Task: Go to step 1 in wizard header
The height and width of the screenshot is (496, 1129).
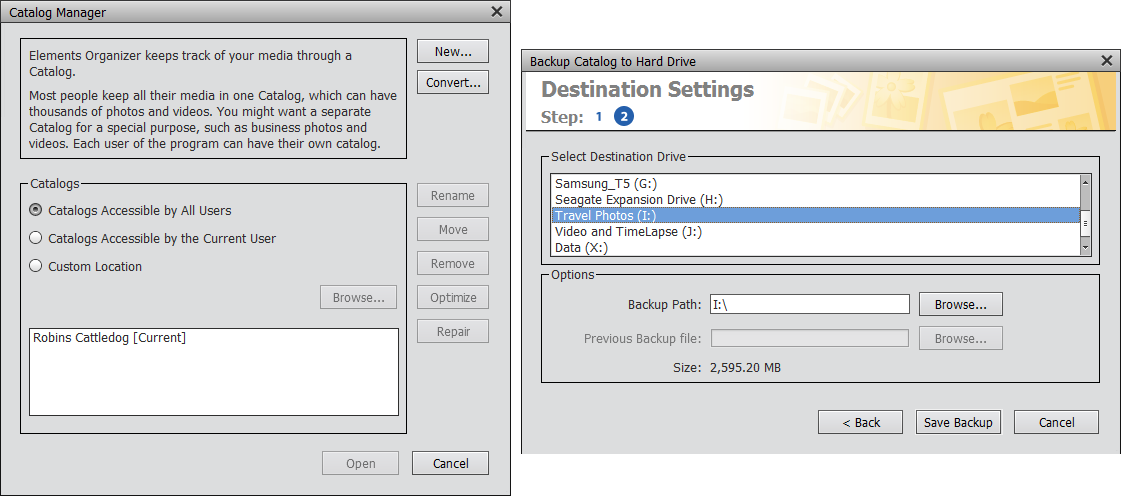Action: [x=598, y=117]
